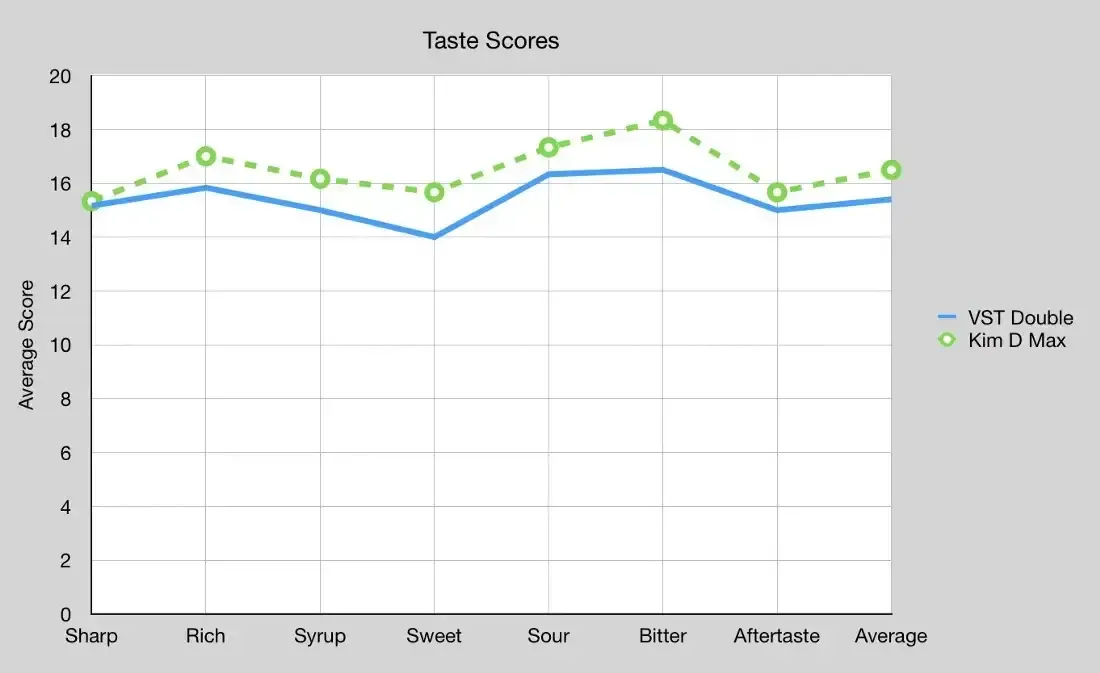Click the Kim D Max Rich data marker
The width and height of the screenshot is (1100, 673).
206,156
